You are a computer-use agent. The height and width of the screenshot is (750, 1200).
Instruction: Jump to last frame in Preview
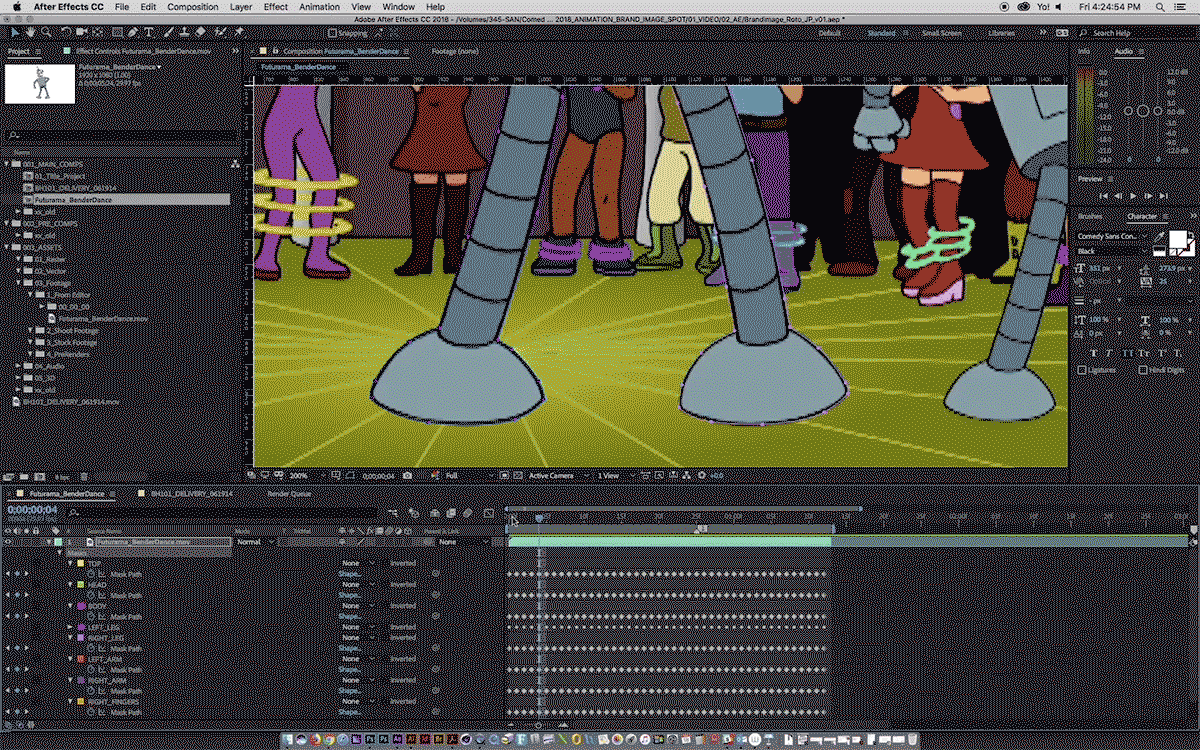coord(1163,196)
